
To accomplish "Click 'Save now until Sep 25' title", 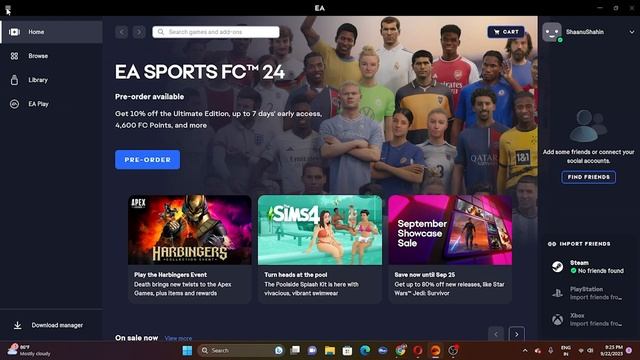I will (x=424, y=275).
